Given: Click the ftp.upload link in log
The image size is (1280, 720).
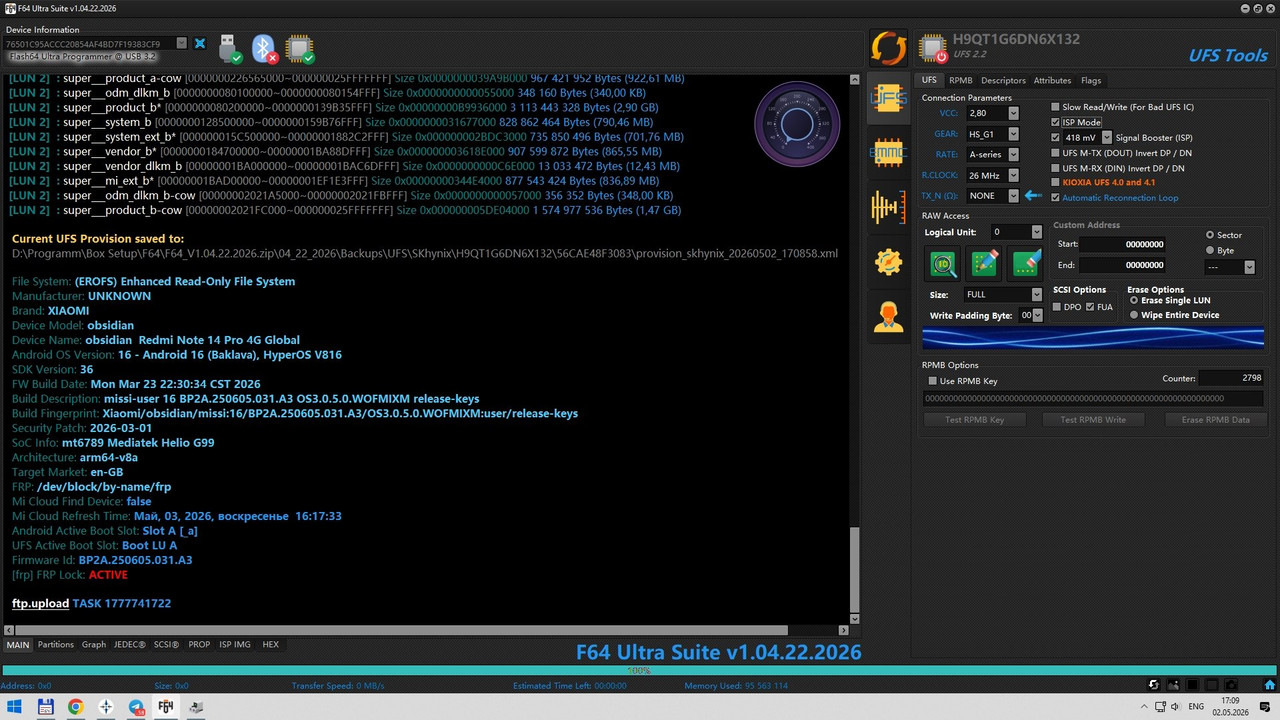Looking at the screenshot, I should (40, 603).
